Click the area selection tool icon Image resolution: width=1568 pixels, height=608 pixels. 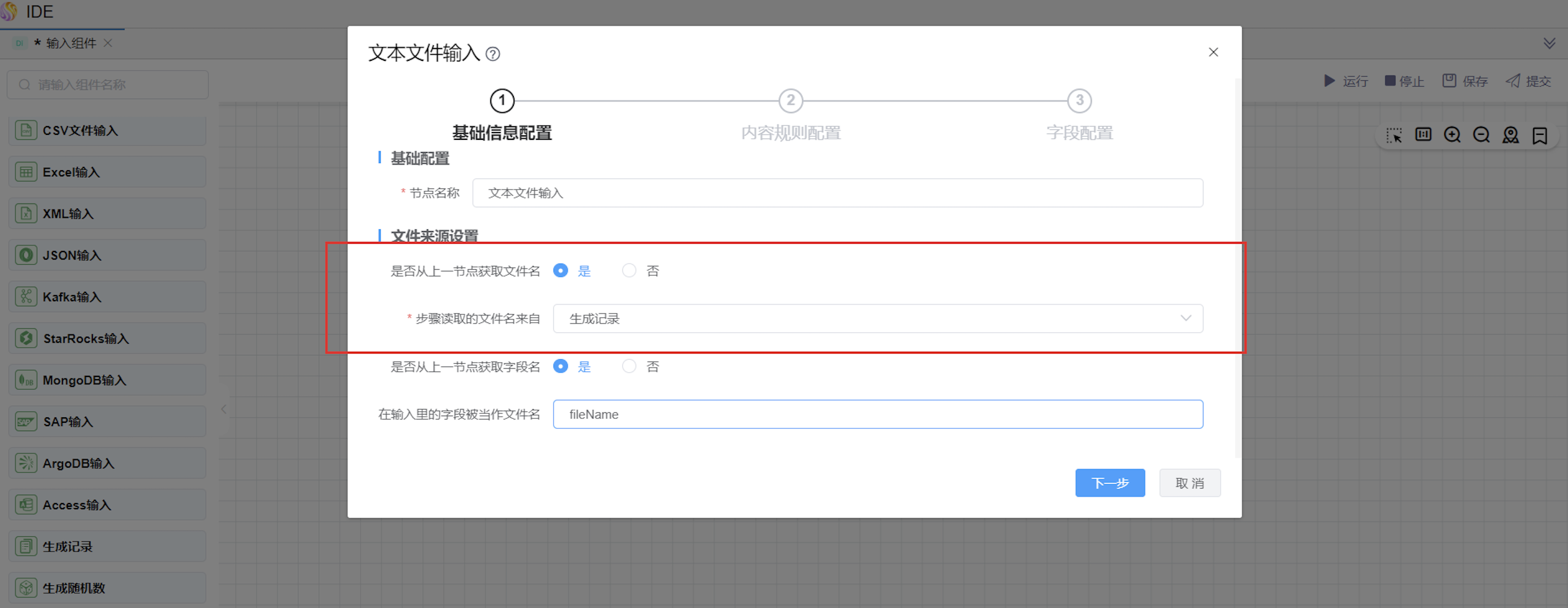[1394, 135]
